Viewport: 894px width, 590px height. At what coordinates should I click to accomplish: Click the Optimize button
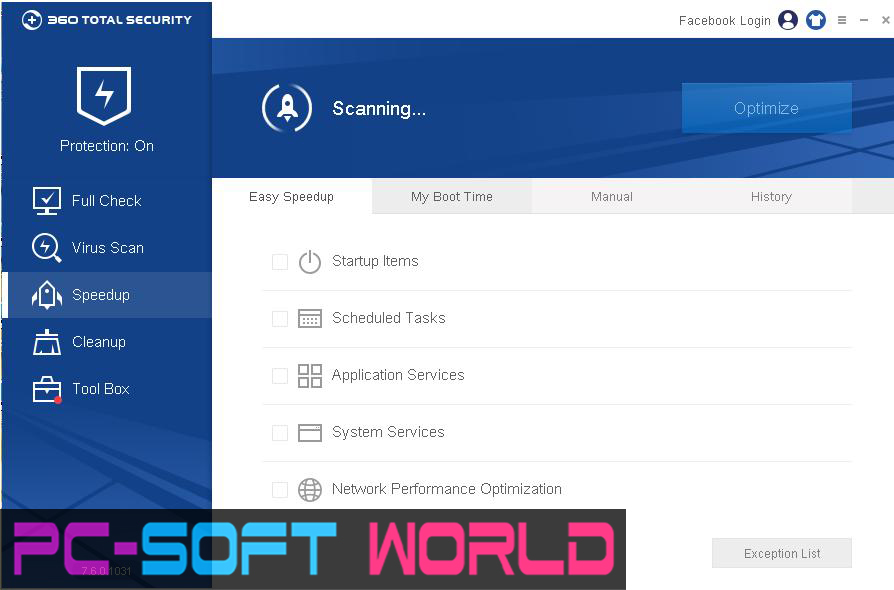coord(766,107)
